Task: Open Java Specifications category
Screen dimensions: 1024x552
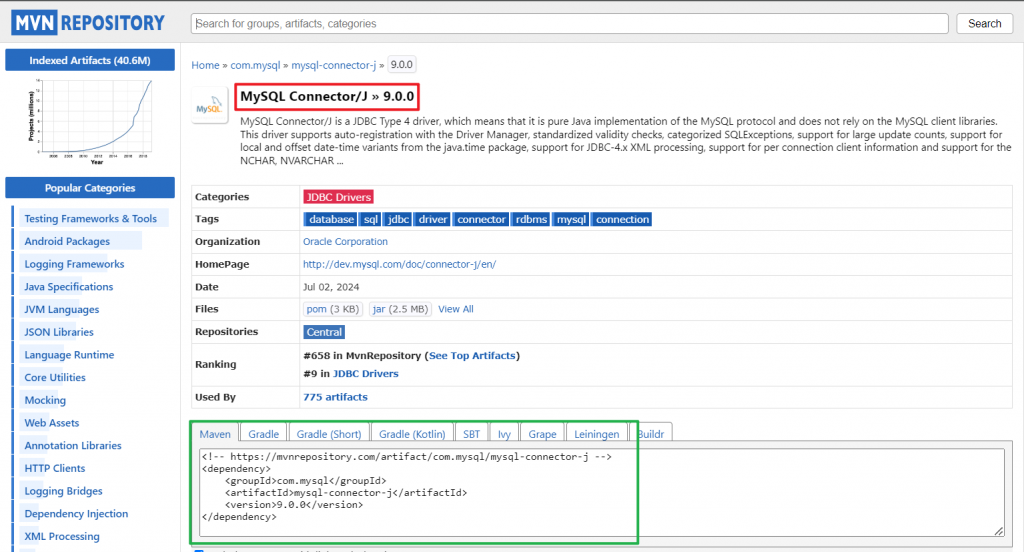Action: [69, 287]
